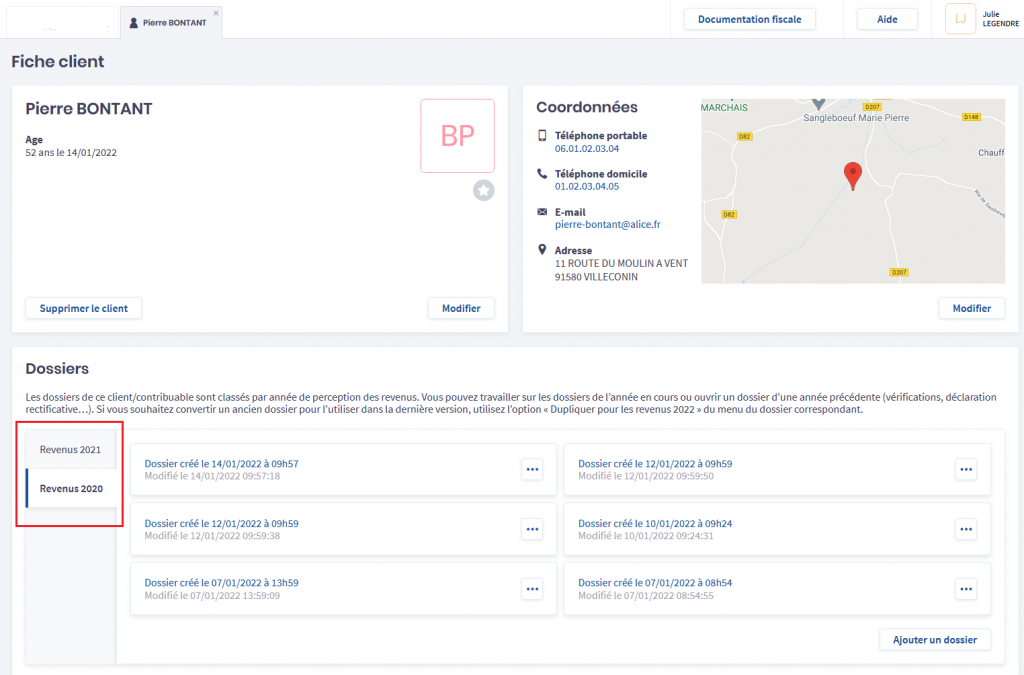Select the Revenus 2020 tab

tap(71, 489)
